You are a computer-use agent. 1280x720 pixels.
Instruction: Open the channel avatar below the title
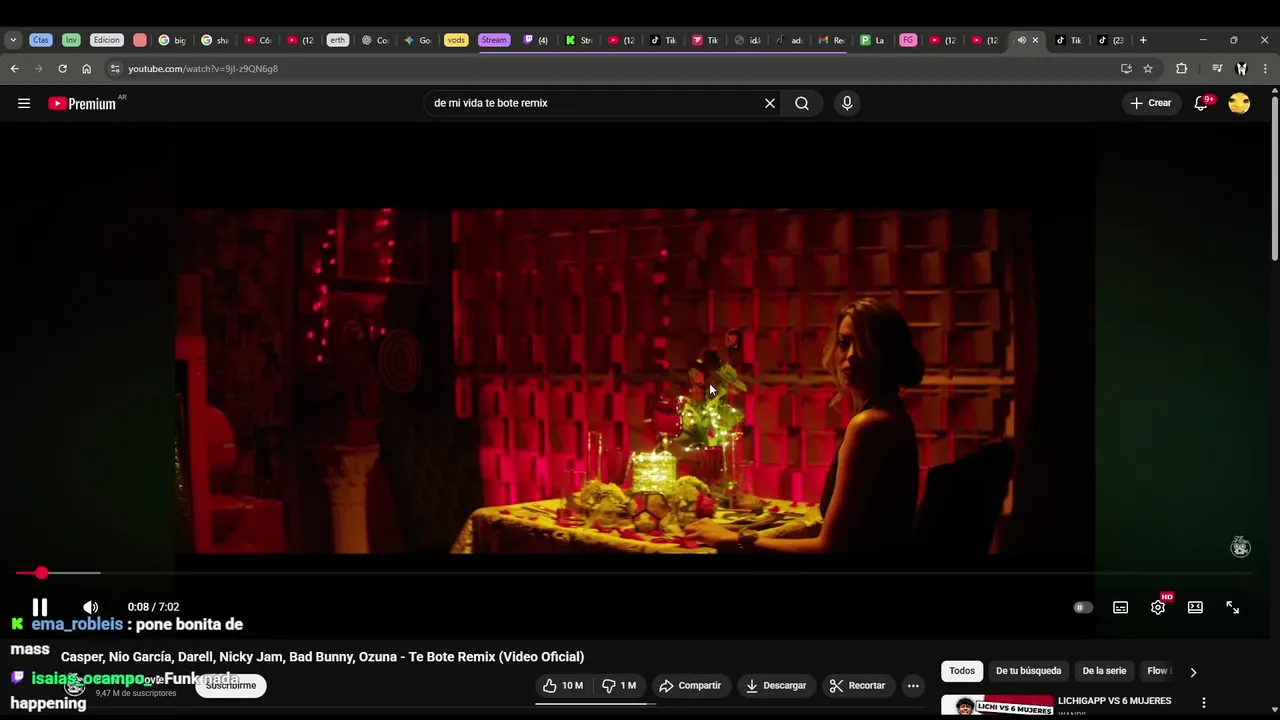click(74, 686)
